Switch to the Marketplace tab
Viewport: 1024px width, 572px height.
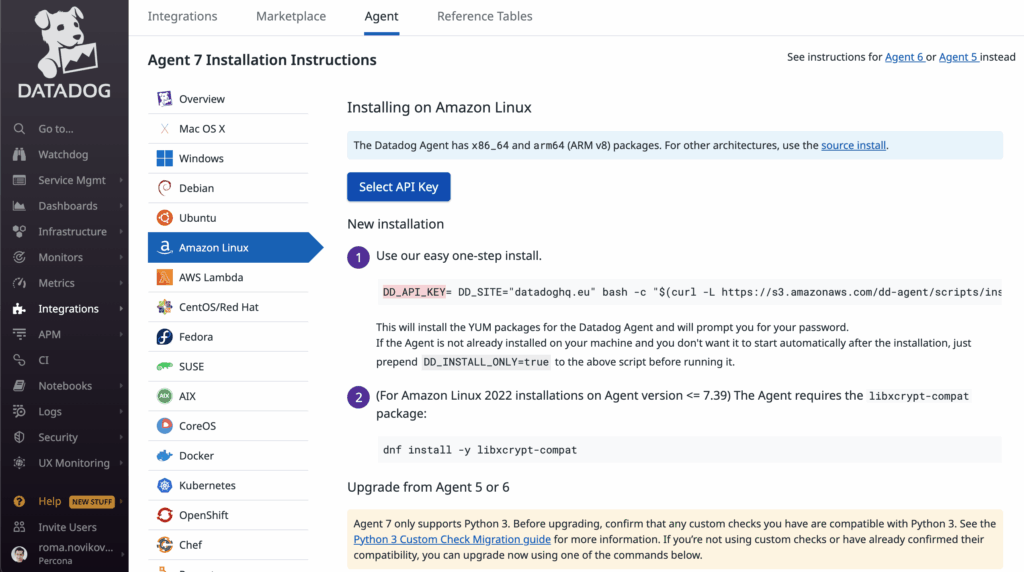tap(291, 17)
